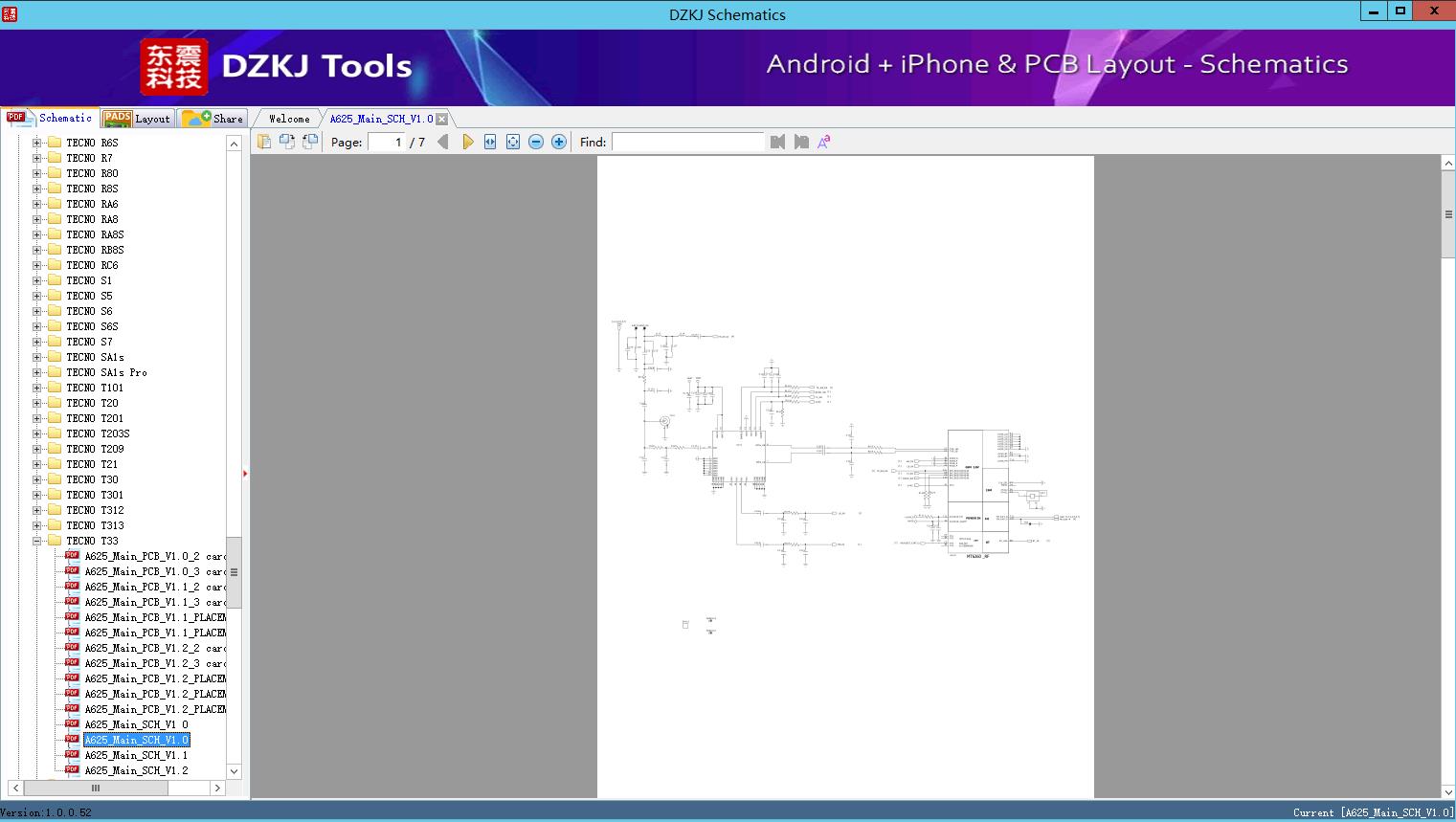1456x822 pixels.
Task: Click the TECNO S5 folder icon
Action: [x=55, y=296]
